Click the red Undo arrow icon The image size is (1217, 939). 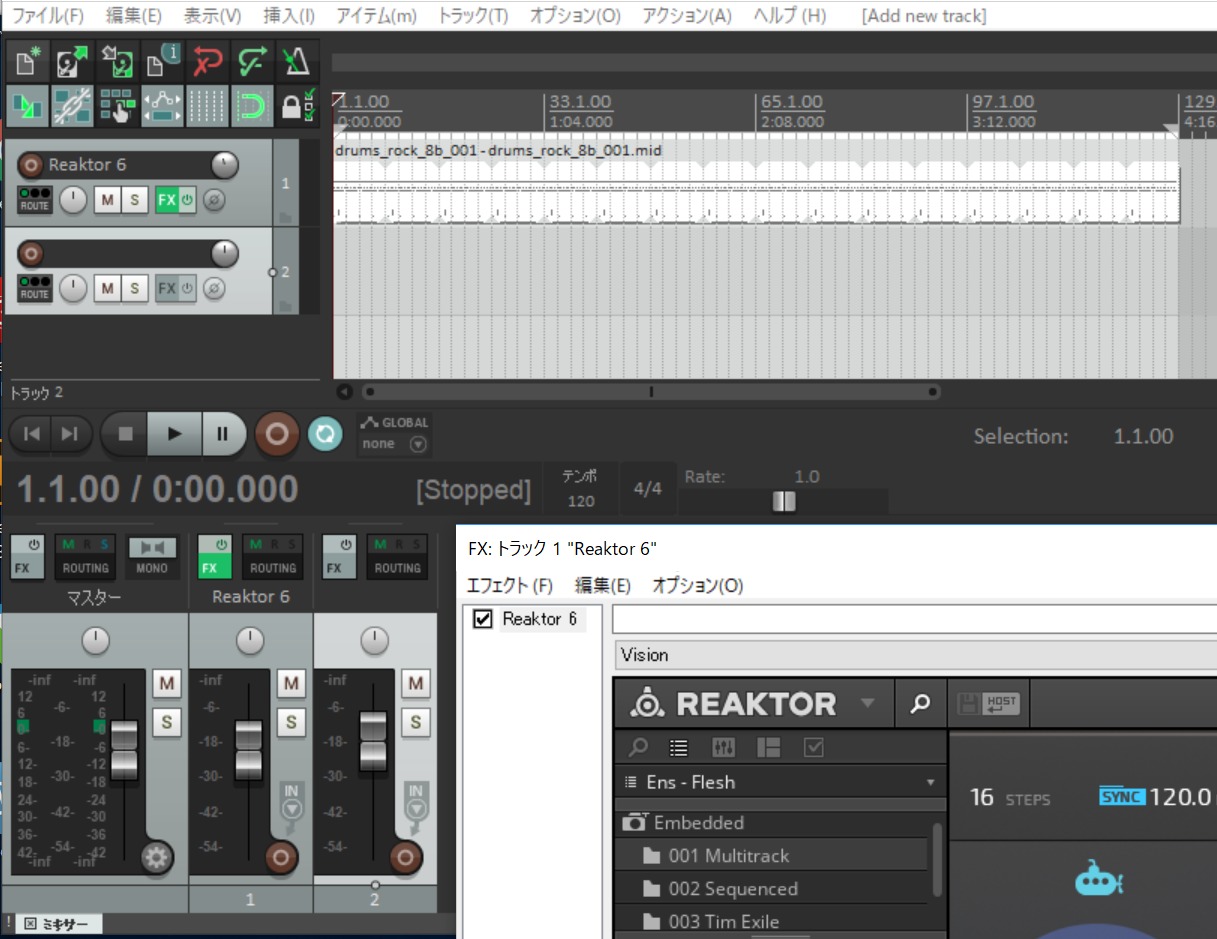tap(208, 62)
